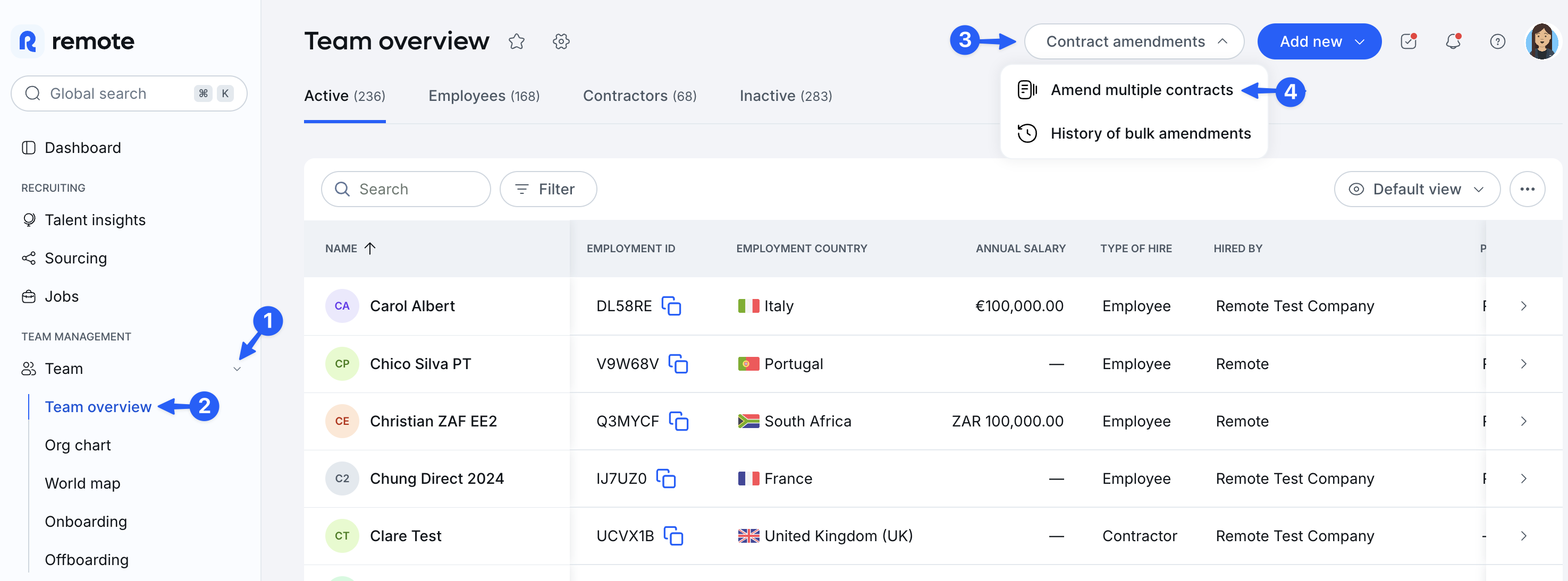Switch to the Employees tab
1568x581 pixels.
484,96
